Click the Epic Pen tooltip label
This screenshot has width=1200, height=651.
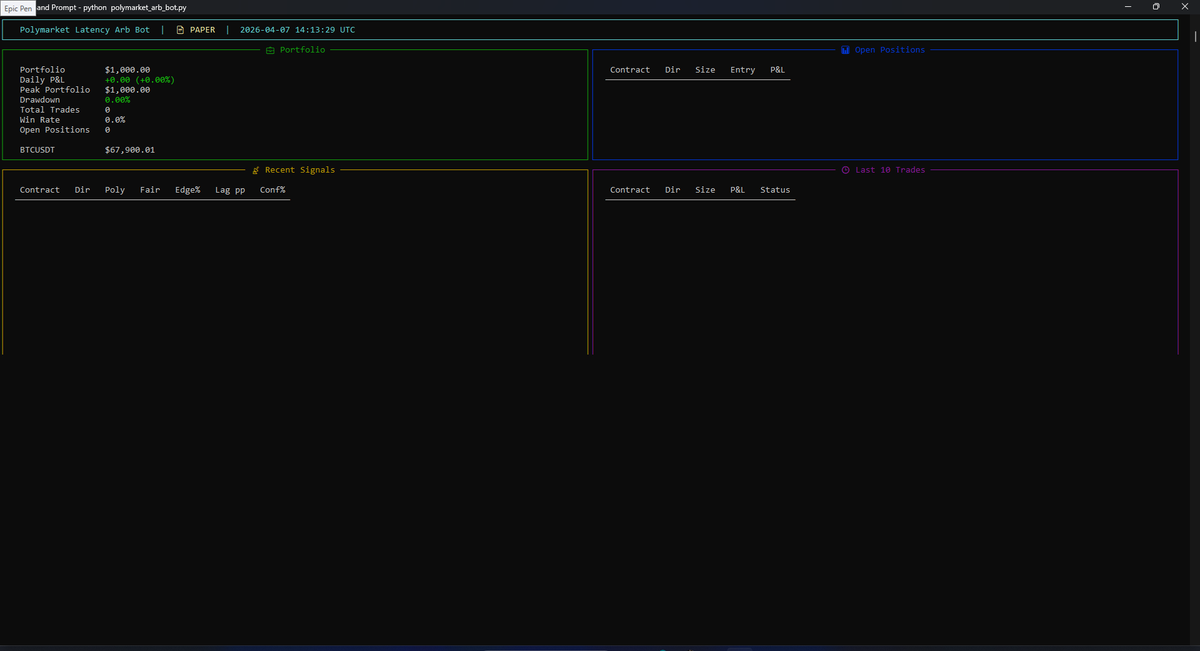pyautogui.click(x=18, y=8)
